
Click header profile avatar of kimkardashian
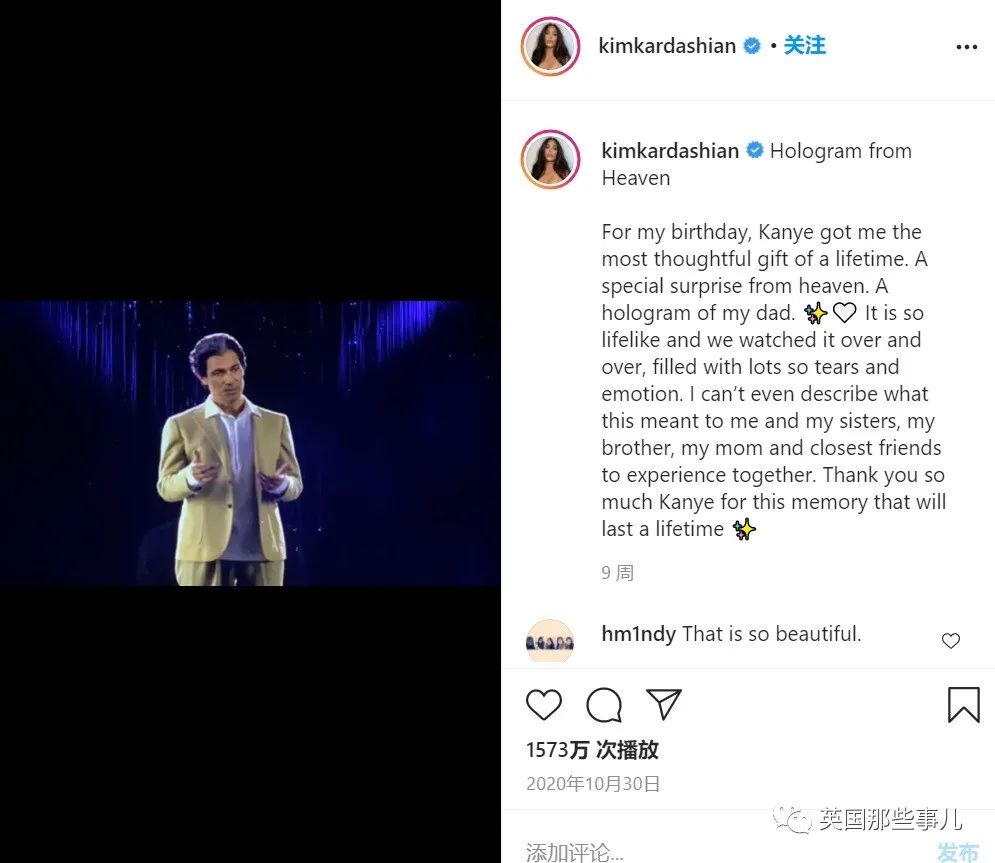[x=550, y=46]
